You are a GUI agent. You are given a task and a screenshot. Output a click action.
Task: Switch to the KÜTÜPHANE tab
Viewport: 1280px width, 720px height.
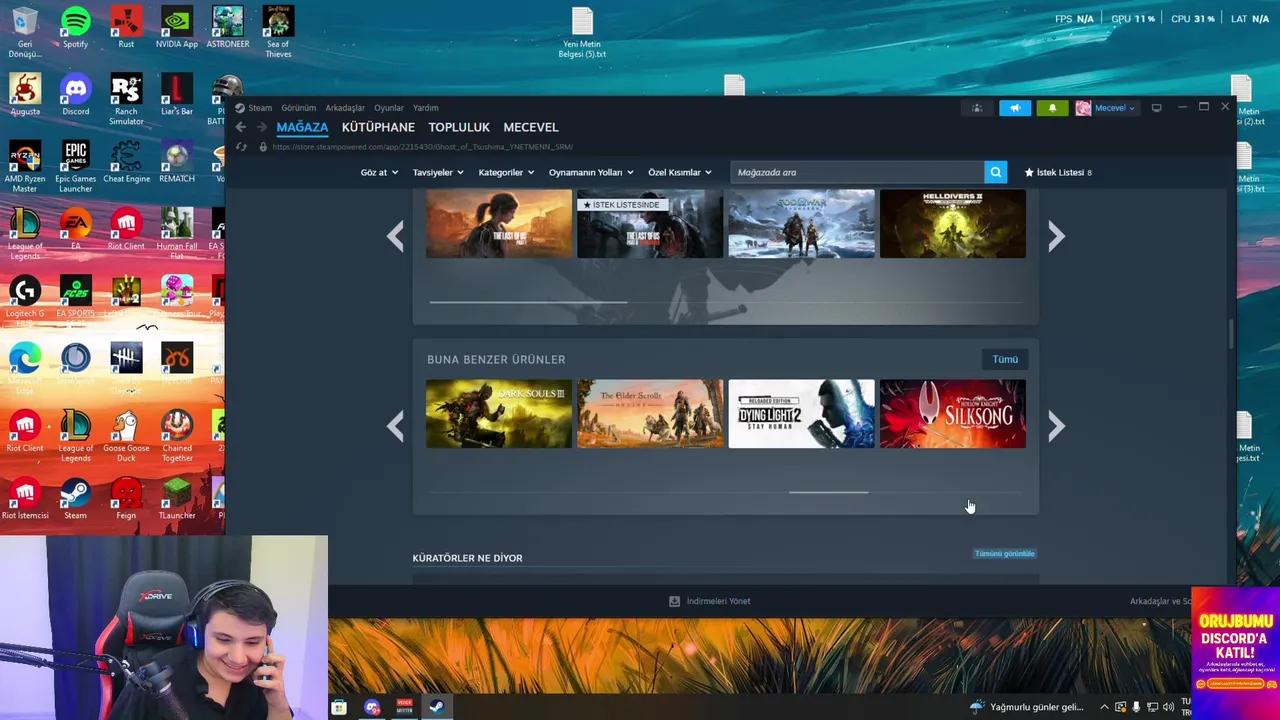378,127
